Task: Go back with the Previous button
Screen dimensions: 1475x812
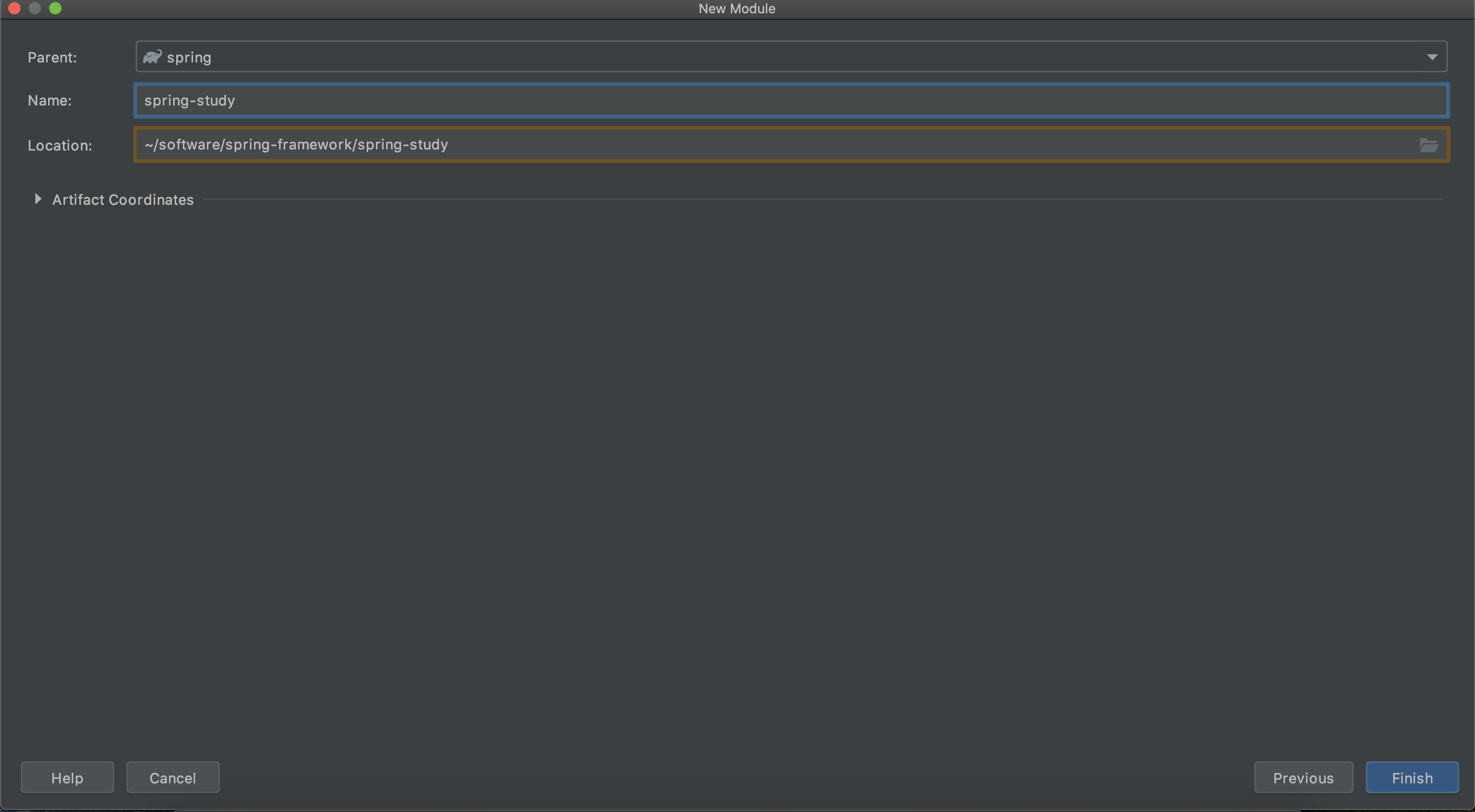Action: coord(1303,777)
